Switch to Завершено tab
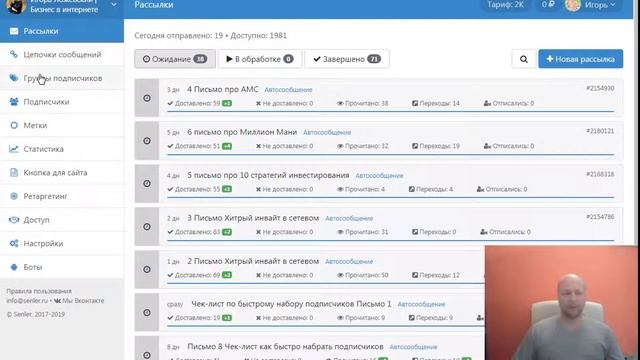Viewport: 640px width, 360px height. point(347,59)
